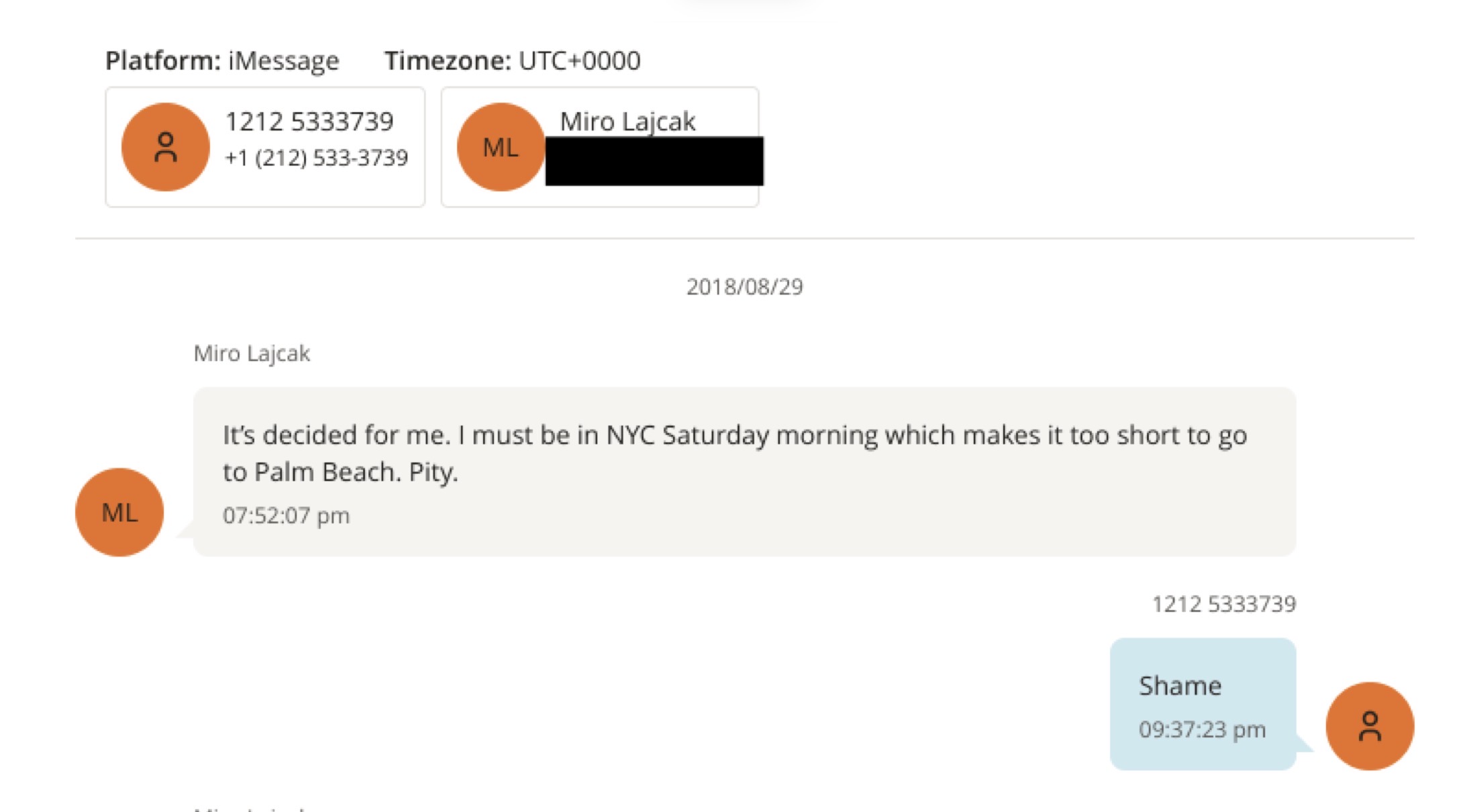Screen dimensions: 1469x812
Task: Click the 2018/08/29 date separator
Action: [x=744, y=287]
